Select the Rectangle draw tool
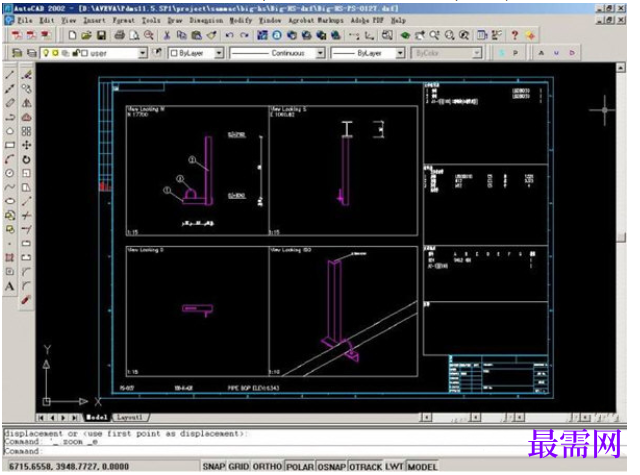 click(x=10, y=145)
